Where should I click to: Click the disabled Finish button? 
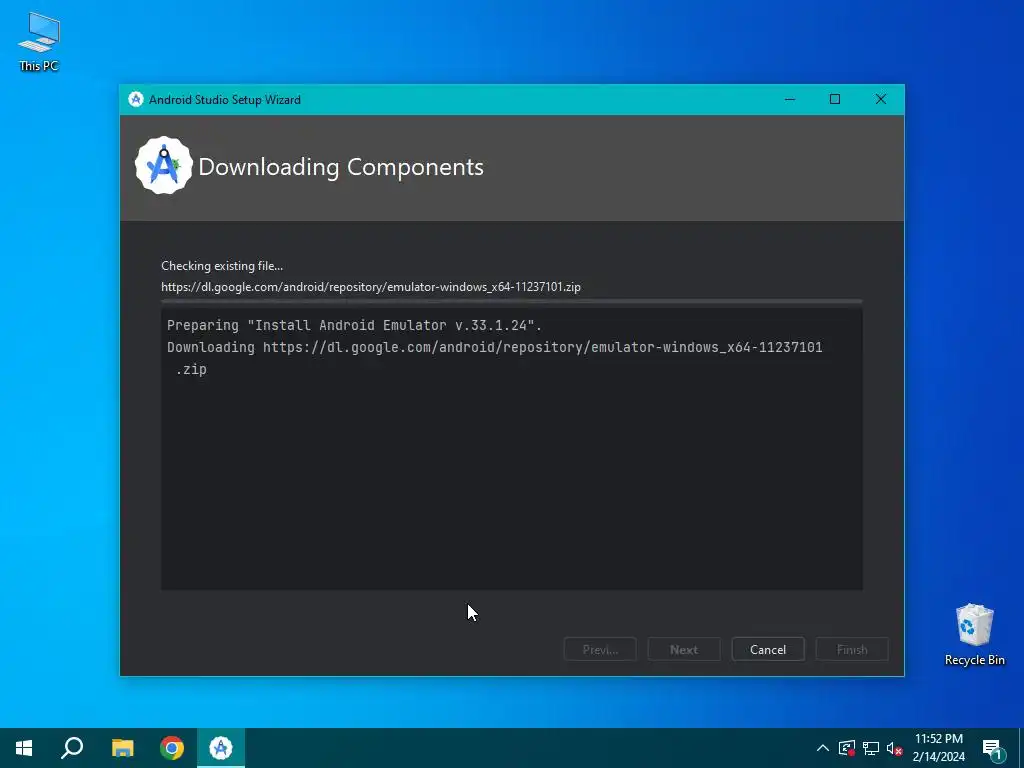[x=852, y=649]
